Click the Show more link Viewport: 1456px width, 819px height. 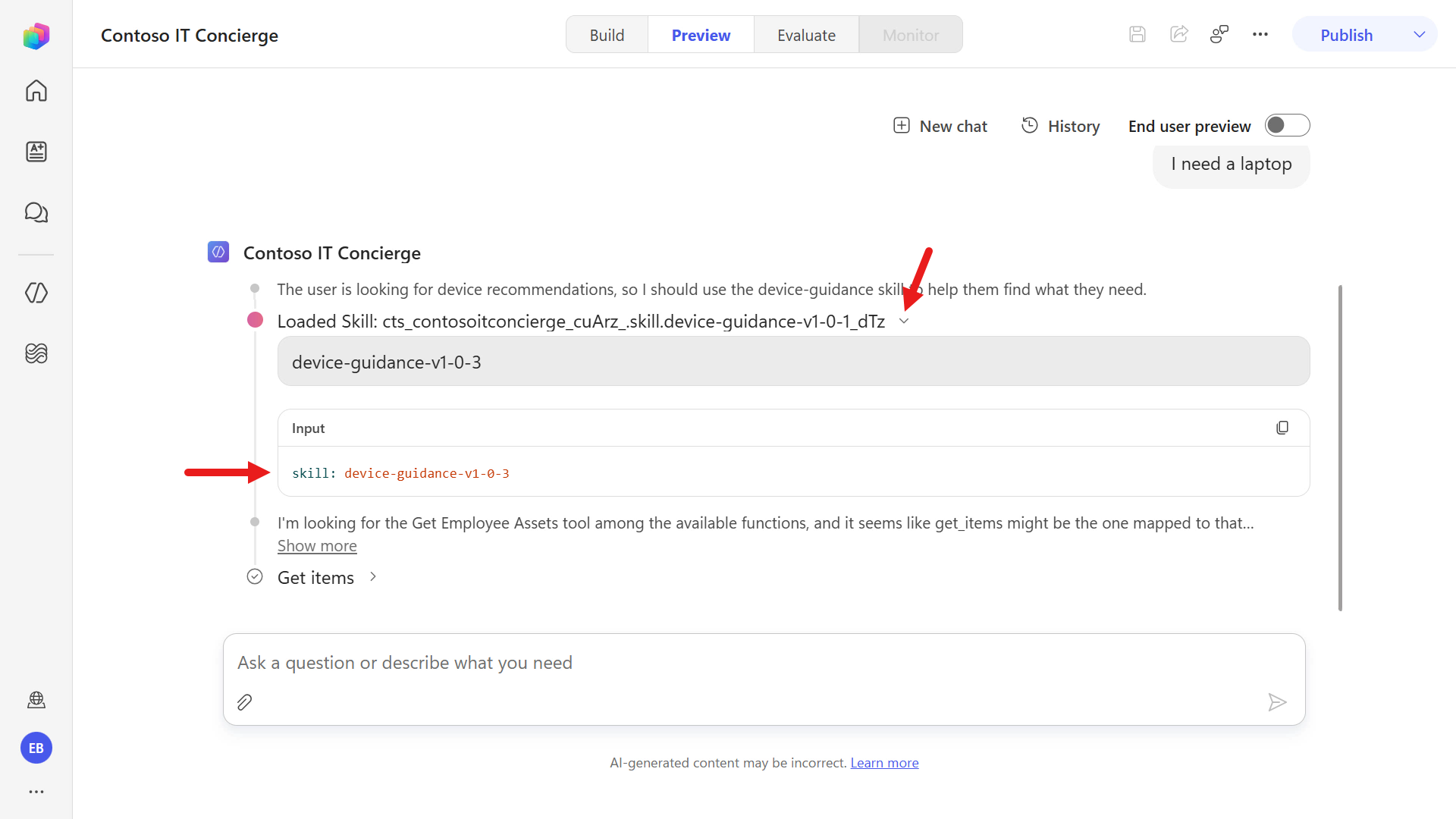click(x=317, y=546)
